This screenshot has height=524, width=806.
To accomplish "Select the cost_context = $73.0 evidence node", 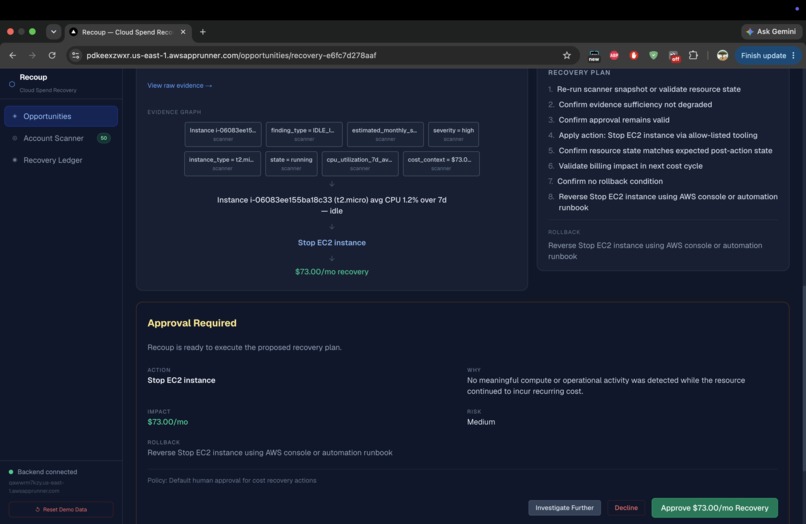I will pyautogui.click(x=441, y=164).
